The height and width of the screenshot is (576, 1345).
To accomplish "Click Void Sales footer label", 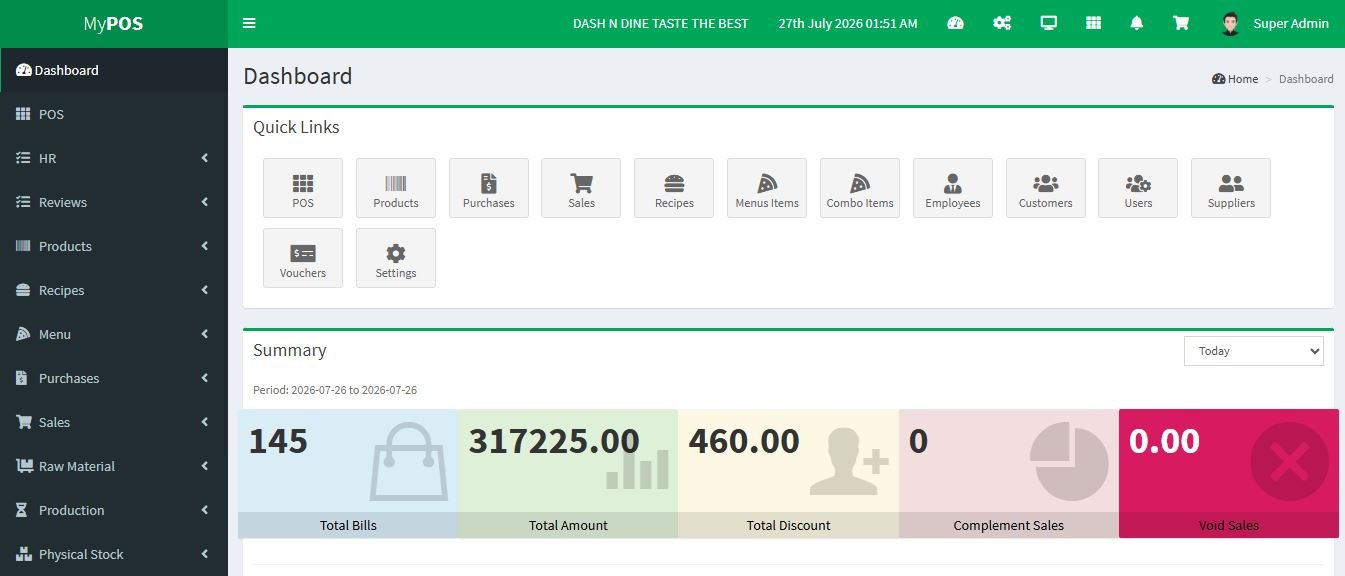I will 1228,525.
